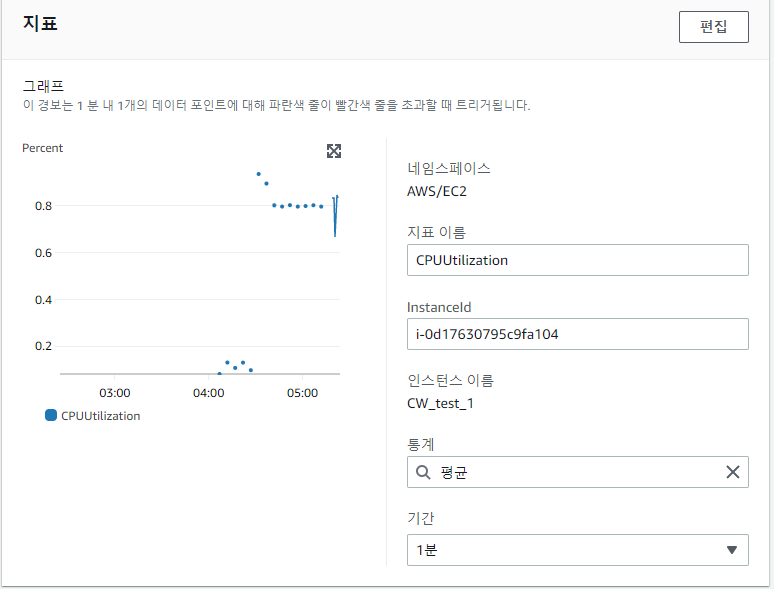Click the search icon in 통계 field
Screen dimensions: 774x589
pos(423,472)
